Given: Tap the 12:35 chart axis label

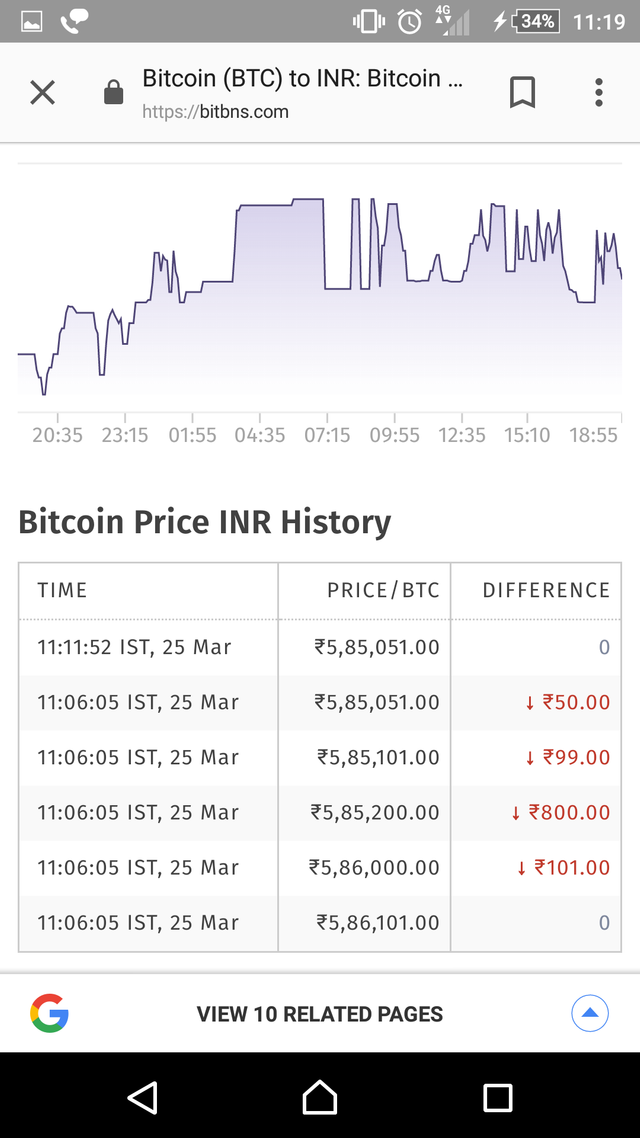Looking at the screenshot, I should pyautogui.click(x=462, y=435).
